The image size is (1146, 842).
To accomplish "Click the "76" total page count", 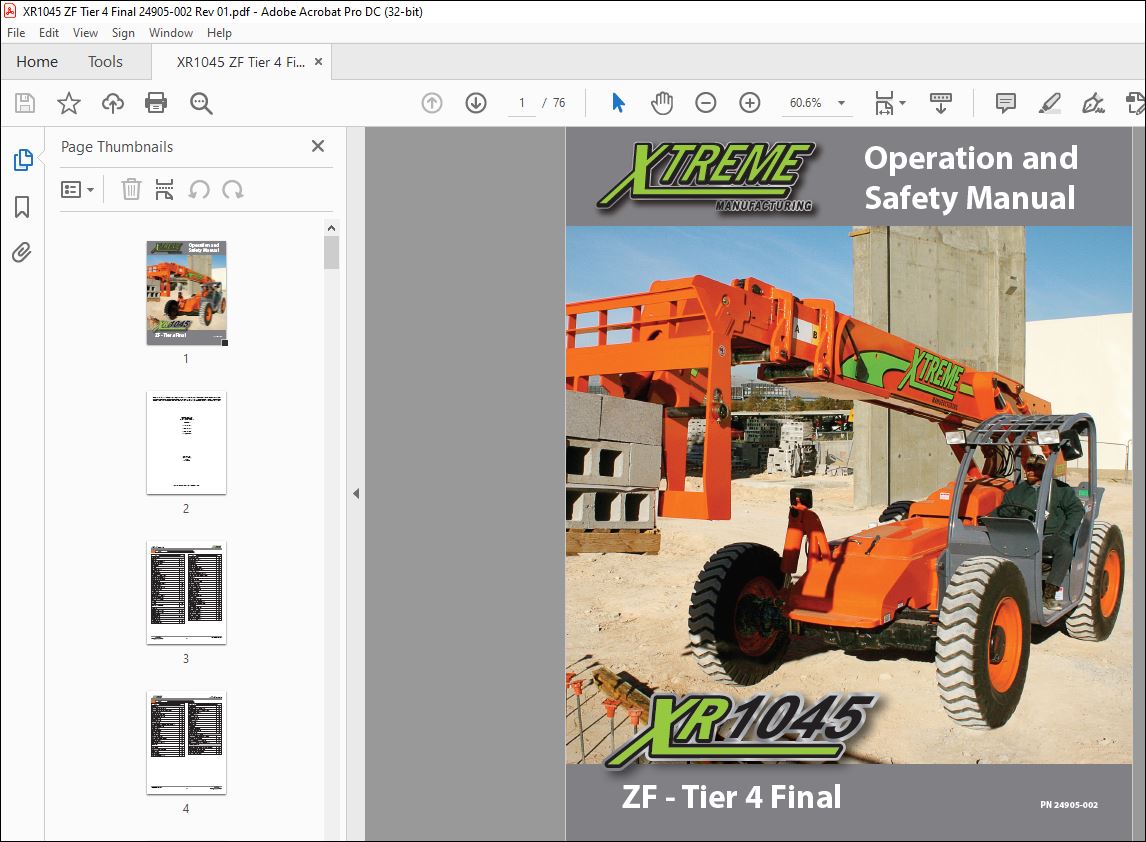I will point(558,103).
